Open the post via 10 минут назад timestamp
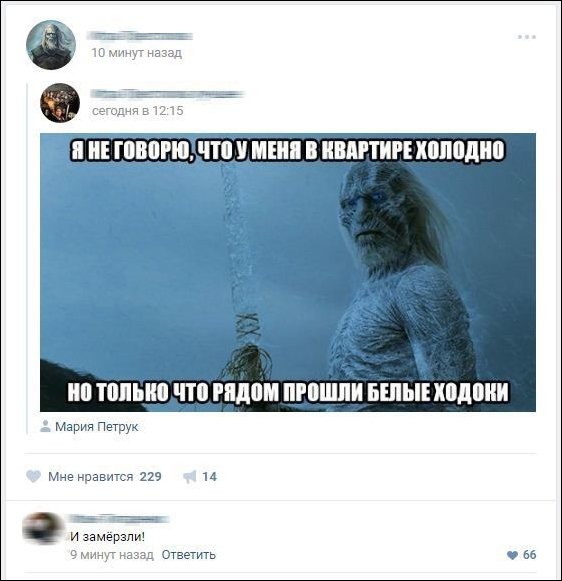Viewport: 562px width, 581px height. (136, 53)
